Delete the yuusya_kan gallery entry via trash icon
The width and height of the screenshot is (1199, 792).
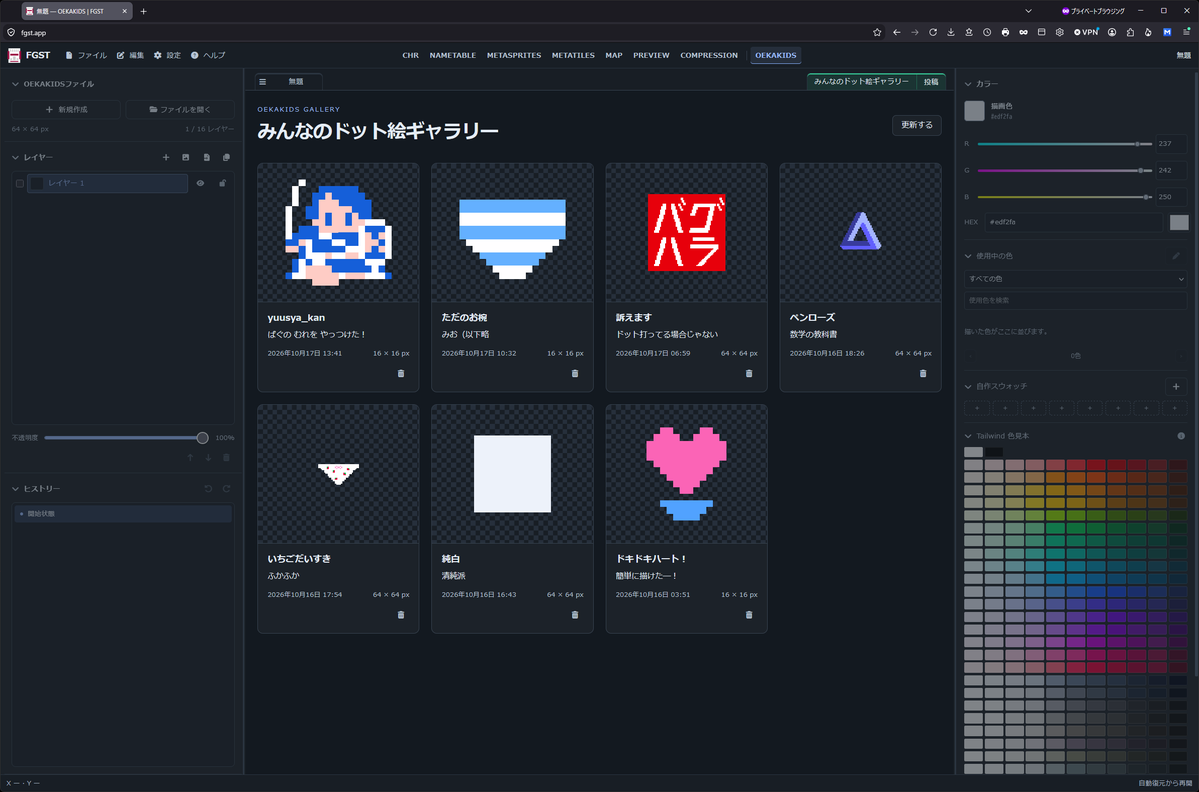(x=401, y=373)
